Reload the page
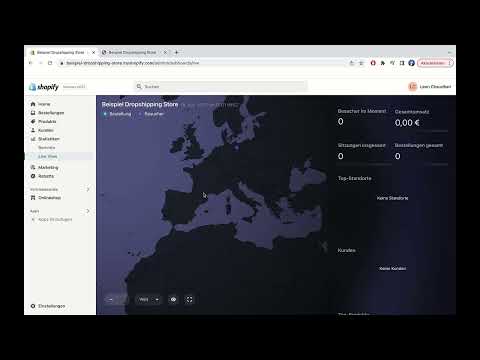480x360 pixels. tap(50, 63)
